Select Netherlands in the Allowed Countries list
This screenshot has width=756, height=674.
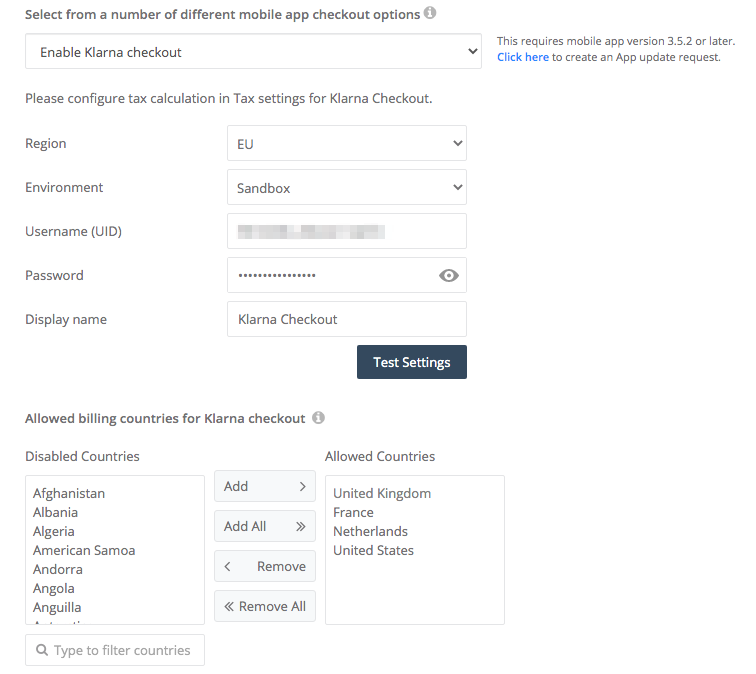pyautogui.click(x=370, y=531)
